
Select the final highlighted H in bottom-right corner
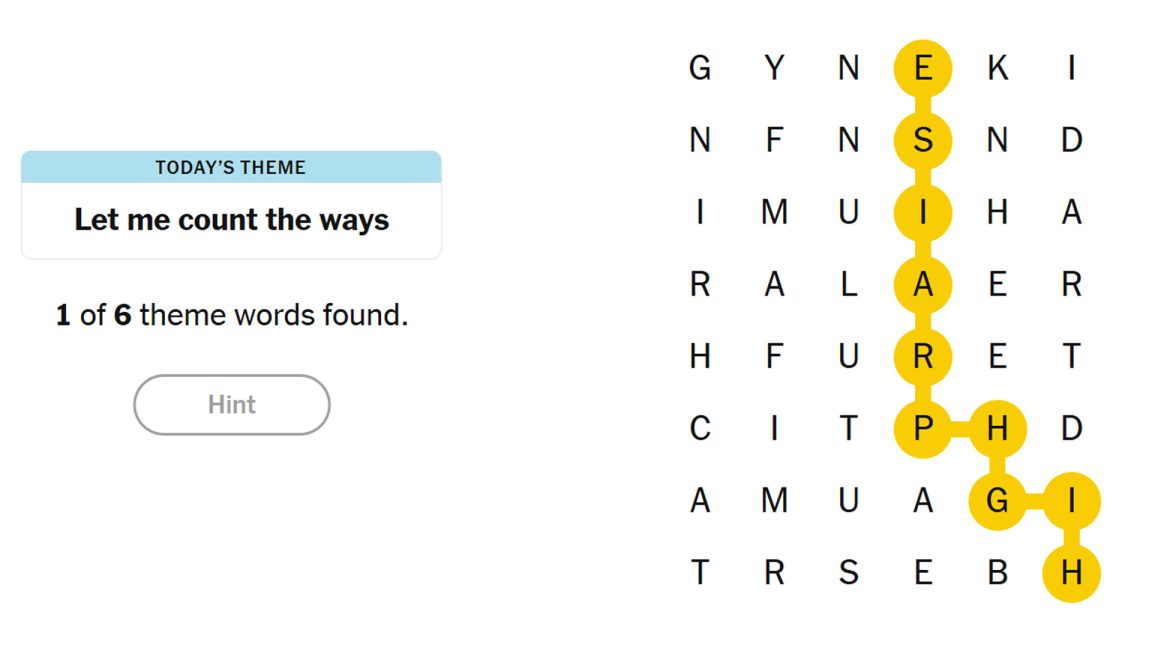click(x=1071, y=572)
